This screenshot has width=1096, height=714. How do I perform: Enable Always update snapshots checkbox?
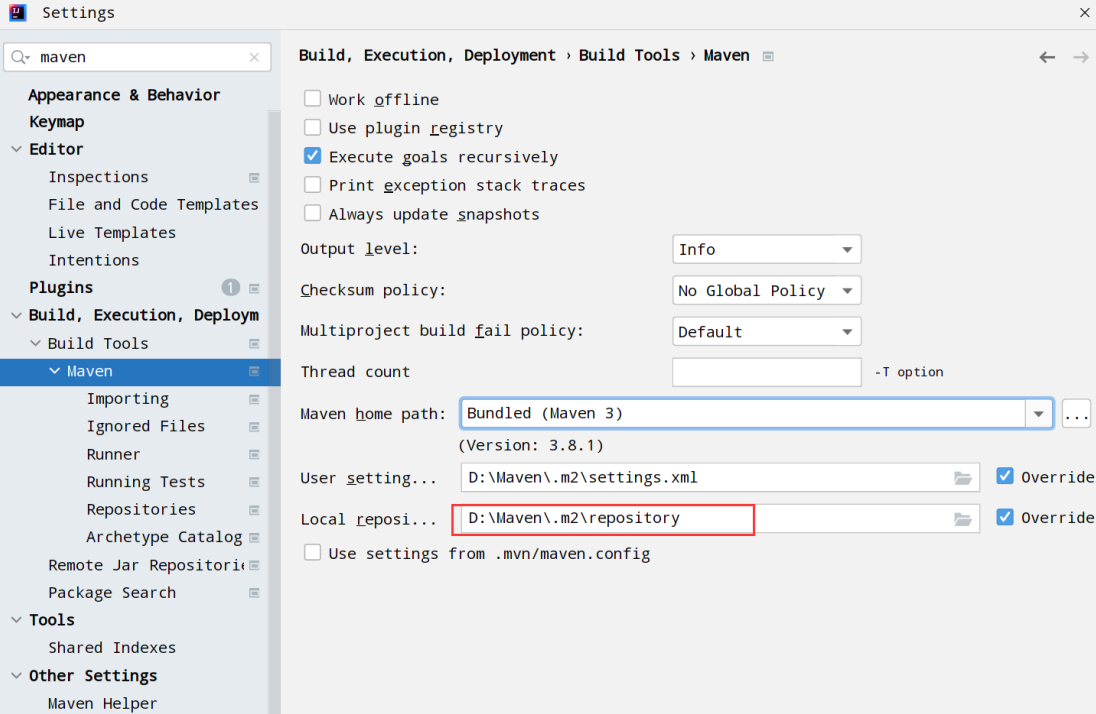pos(312,213)
